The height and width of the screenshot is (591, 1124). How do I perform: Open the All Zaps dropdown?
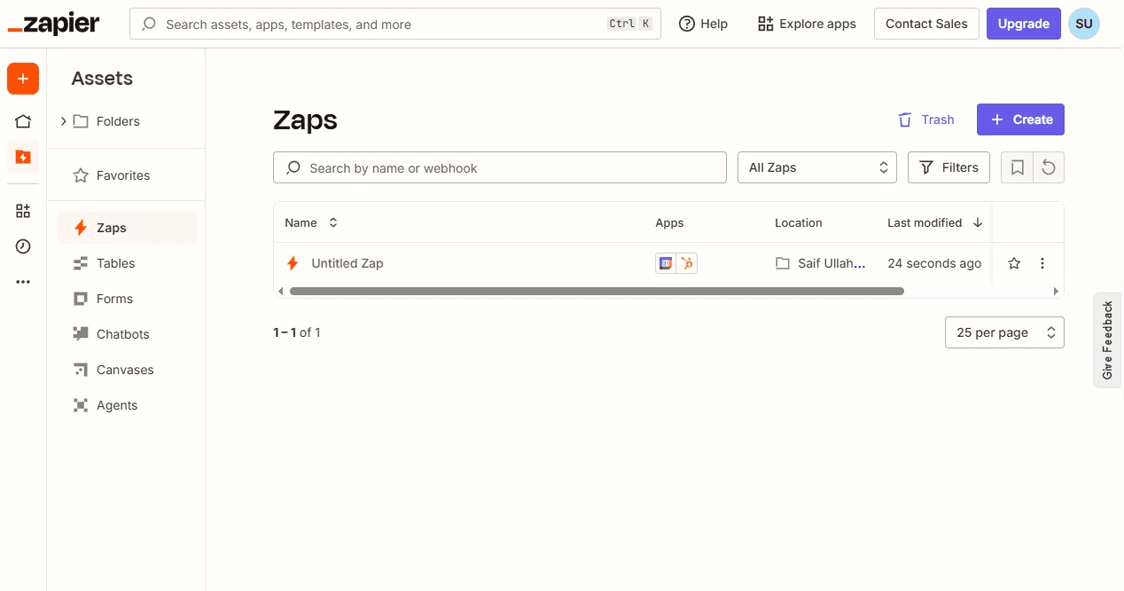pyautogui.click(x=817, y=167)
